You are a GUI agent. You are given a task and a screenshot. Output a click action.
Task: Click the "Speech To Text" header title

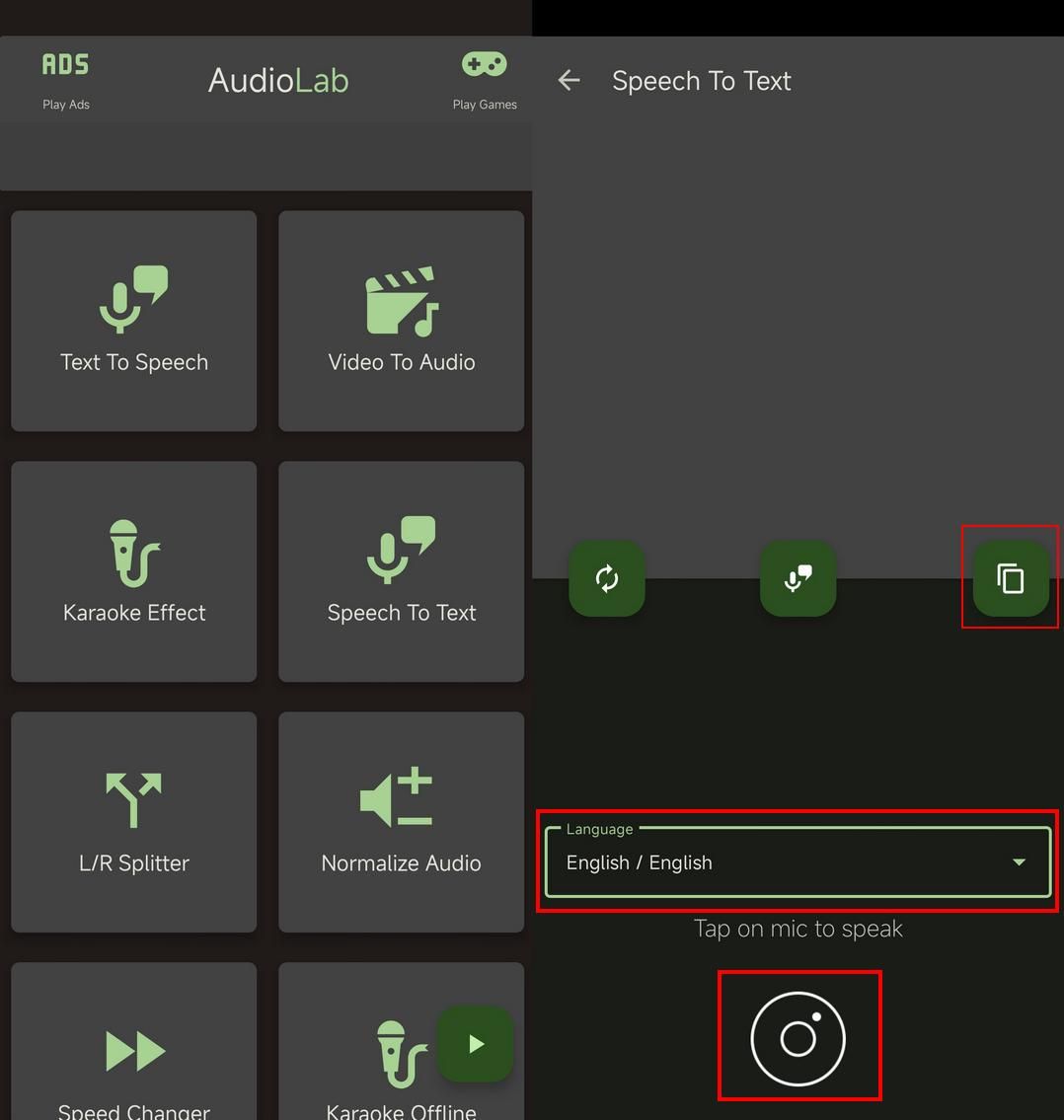[701, 81]
